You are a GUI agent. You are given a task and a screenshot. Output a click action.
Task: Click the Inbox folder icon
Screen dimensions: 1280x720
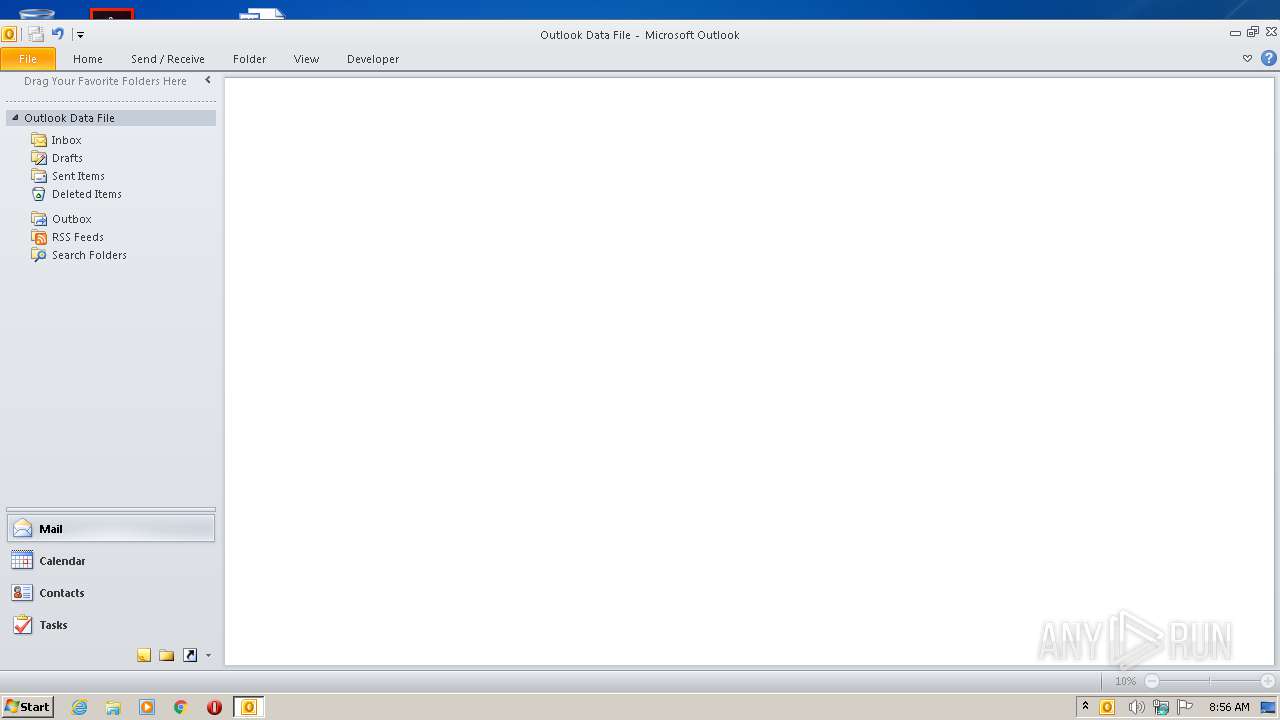point(39,140)
